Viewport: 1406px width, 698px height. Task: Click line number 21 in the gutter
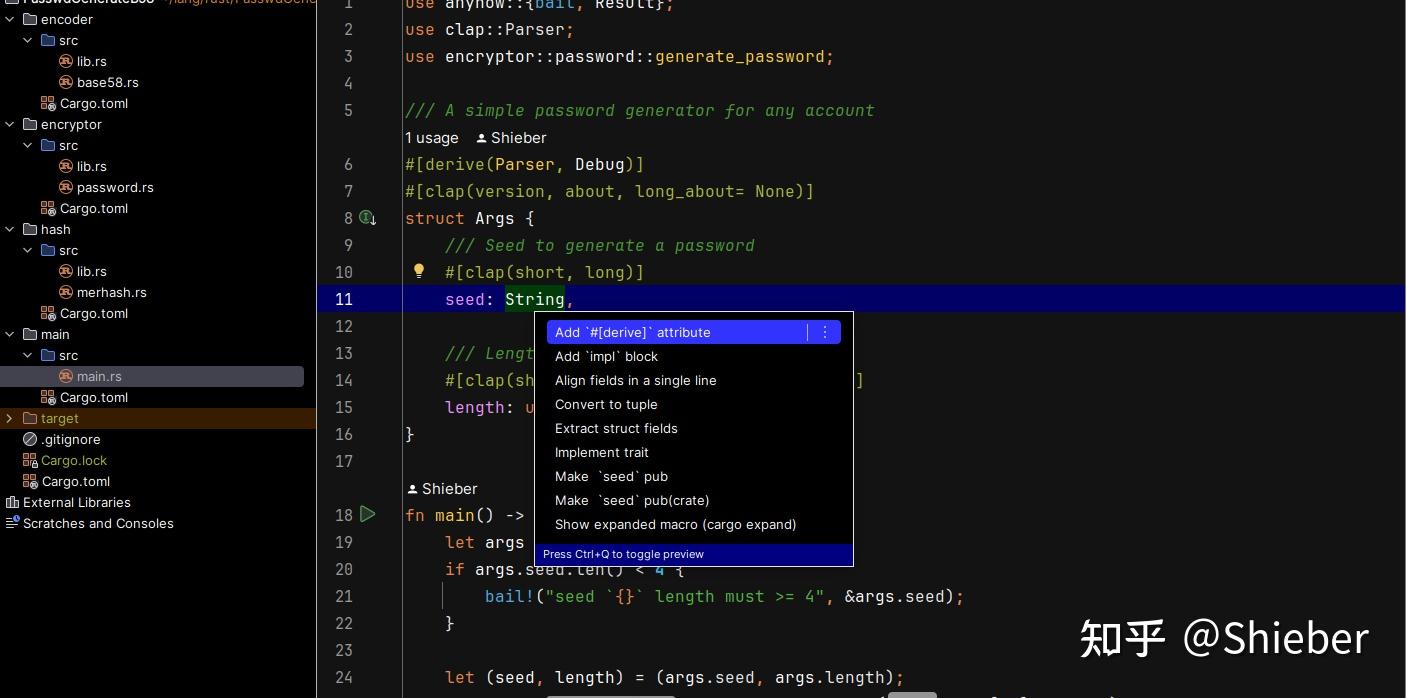tap(344, 596)
